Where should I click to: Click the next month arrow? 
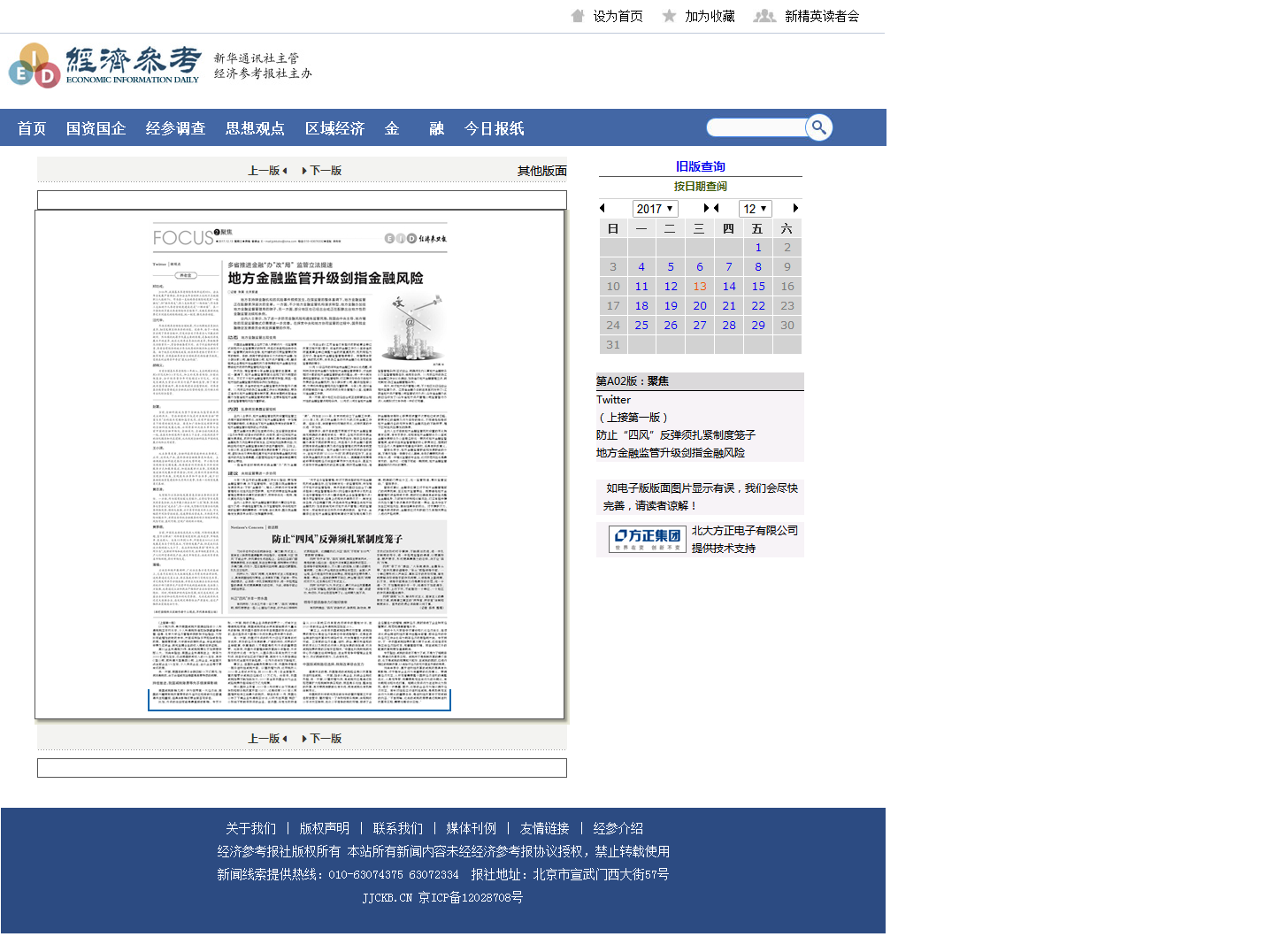click(x=795, y=208)
